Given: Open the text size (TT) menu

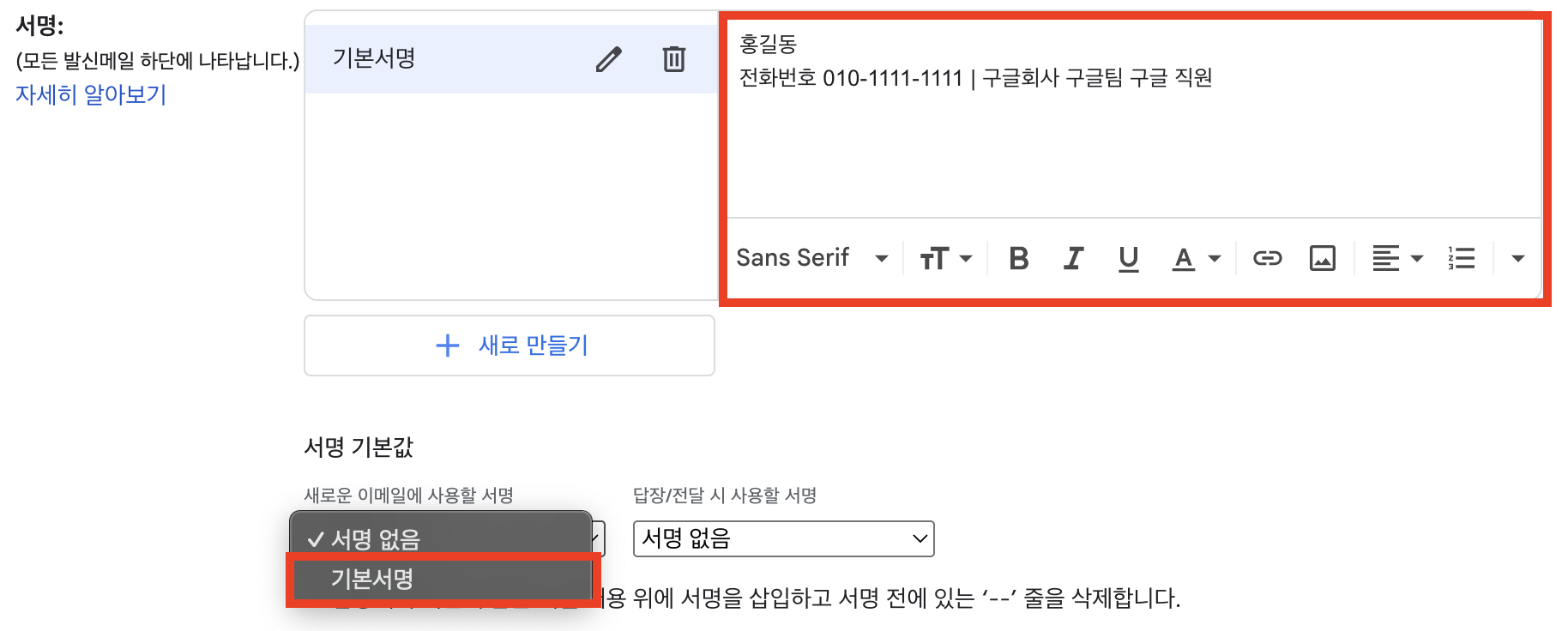Looking at the screenshot, I should 944,257.
